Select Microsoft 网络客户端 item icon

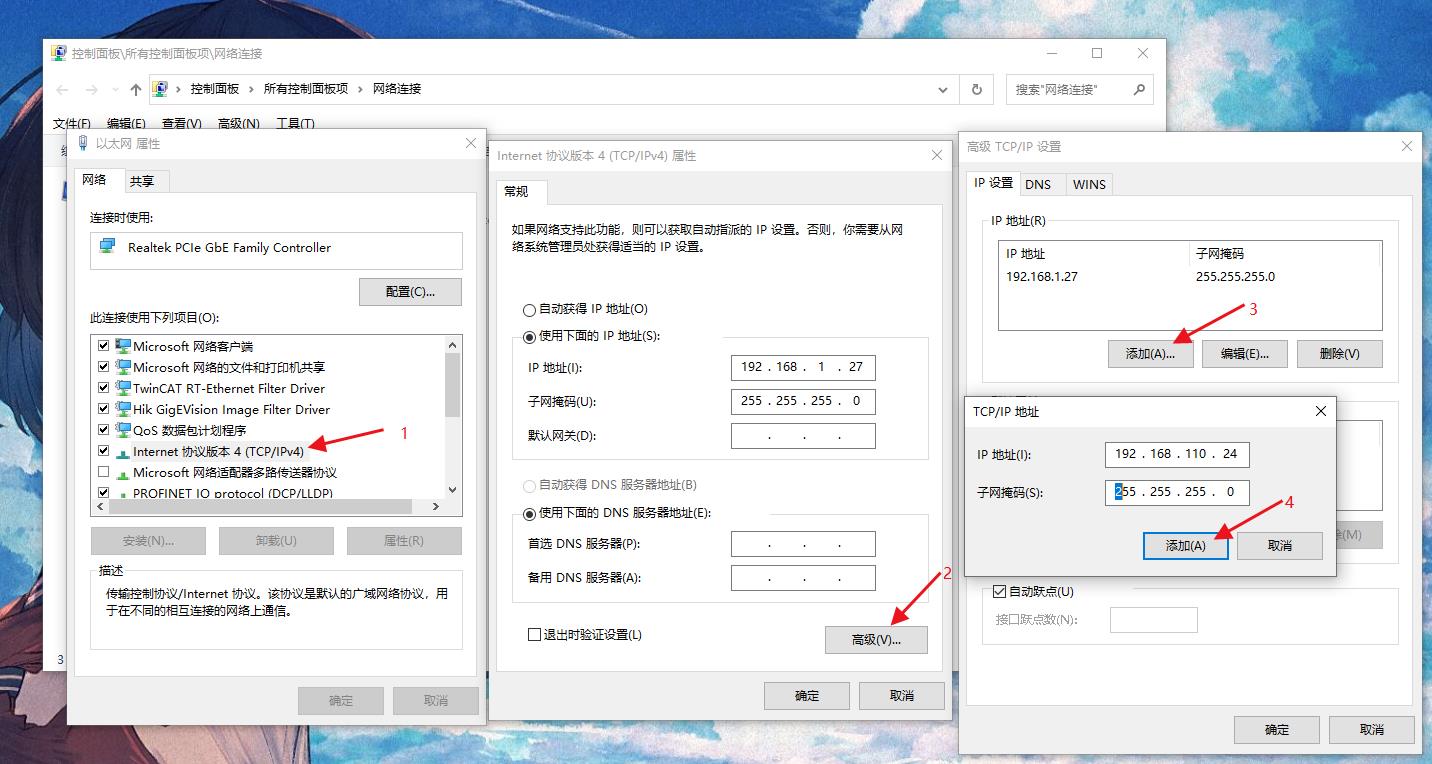[x=123, y=346]
